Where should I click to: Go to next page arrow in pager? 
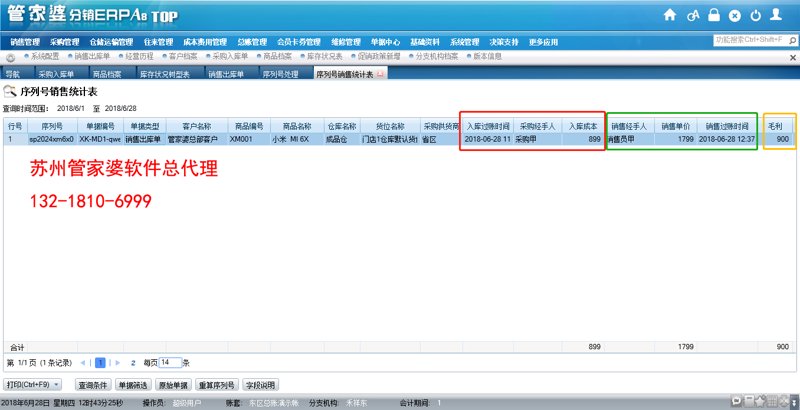click(x=118, y=363)
